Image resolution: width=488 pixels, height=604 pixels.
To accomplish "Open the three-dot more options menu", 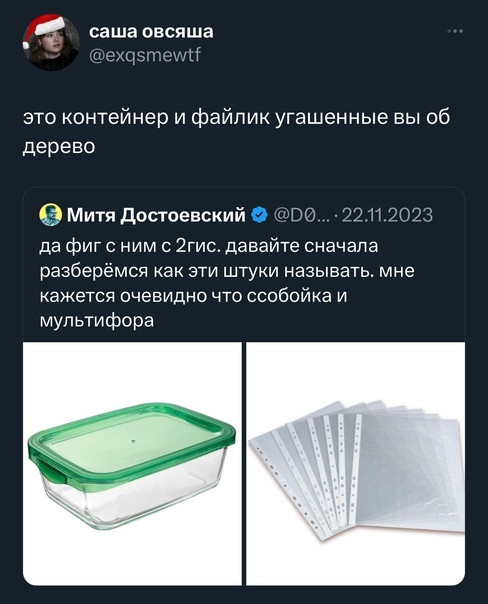I will [x=456, y=32].
